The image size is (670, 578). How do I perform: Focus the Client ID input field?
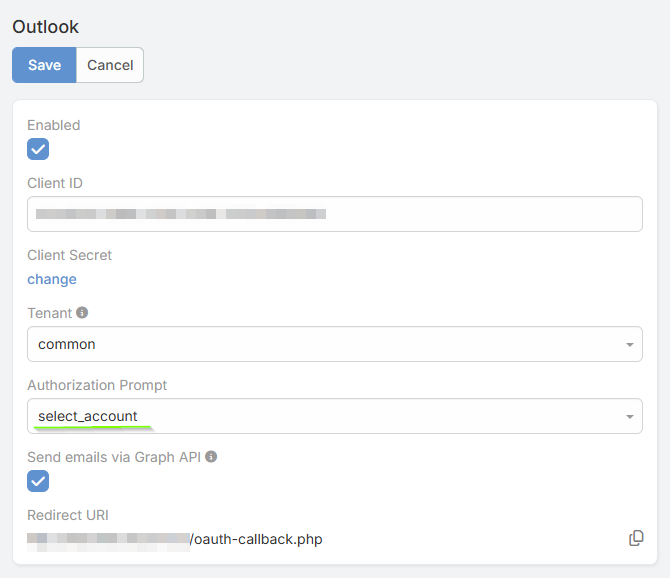tap(334, 214)
